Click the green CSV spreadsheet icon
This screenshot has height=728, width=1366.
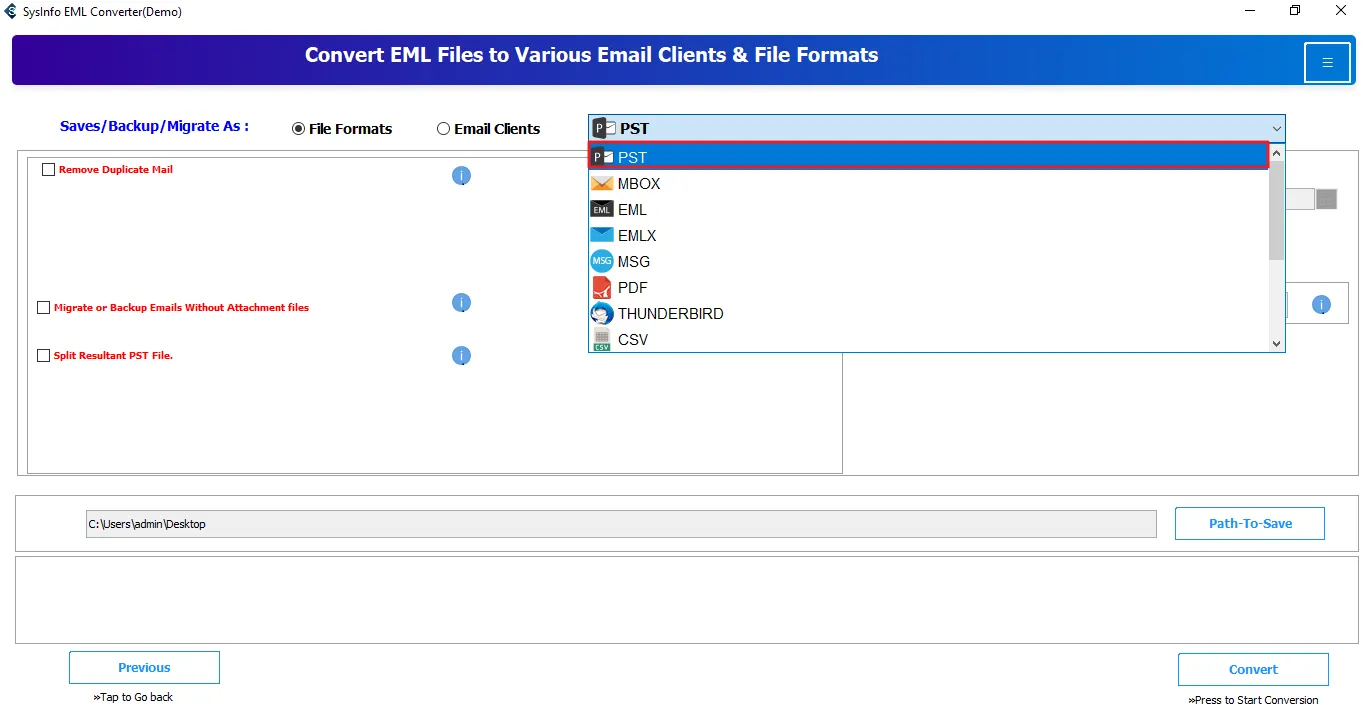tap(602, 340)
